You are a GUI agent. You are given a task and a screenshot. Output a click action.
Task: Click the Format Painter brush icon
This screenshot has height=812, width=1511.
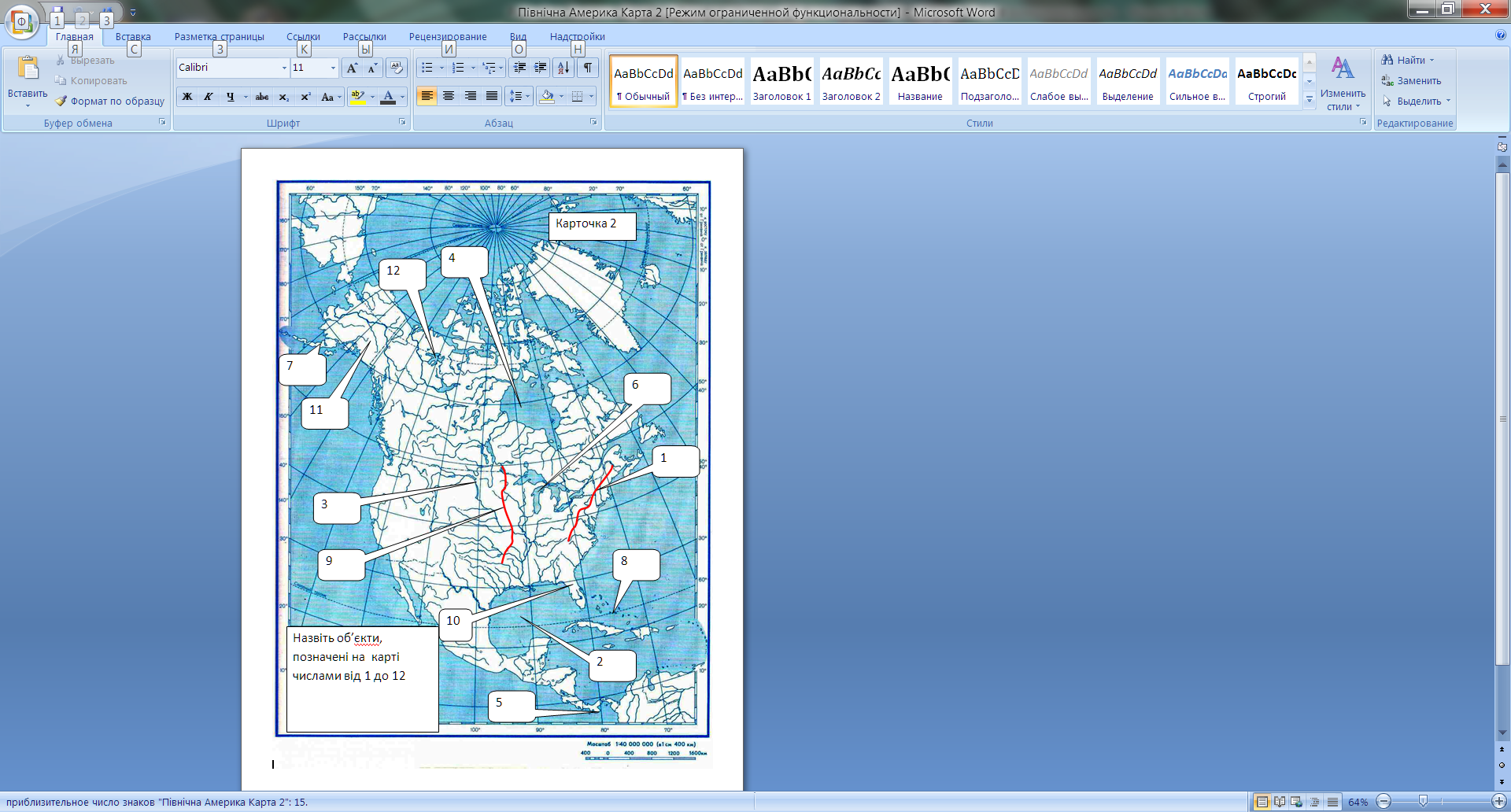tap(61, 101)
